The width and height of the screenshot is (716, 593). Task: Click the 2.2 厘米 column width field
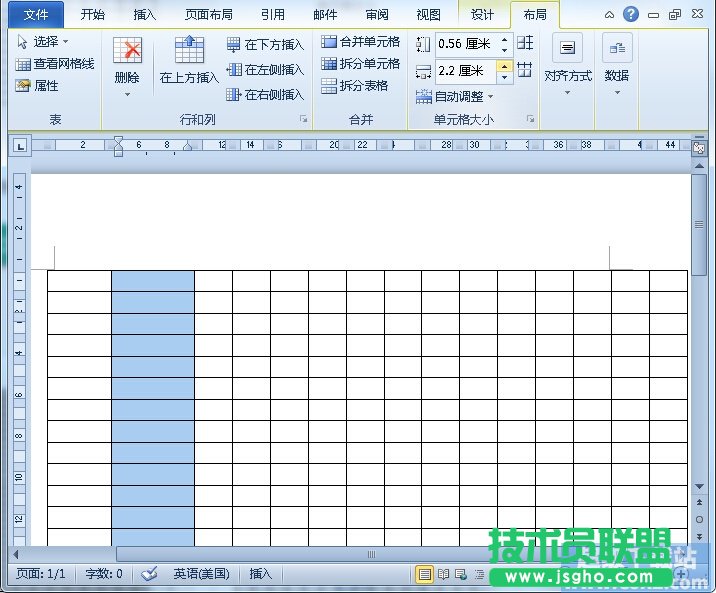coord(464,71)
